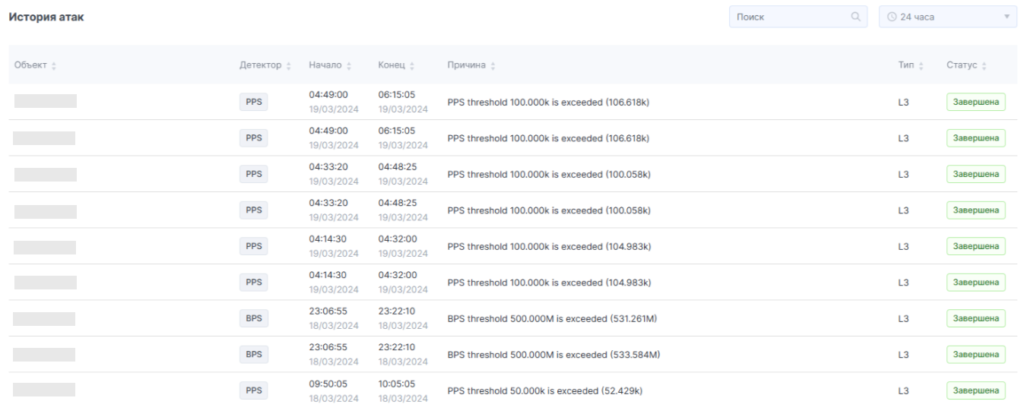Click the L3 type in the 533.584M row
Viewport: 1024px width, 417px height.
pos(903,355)
